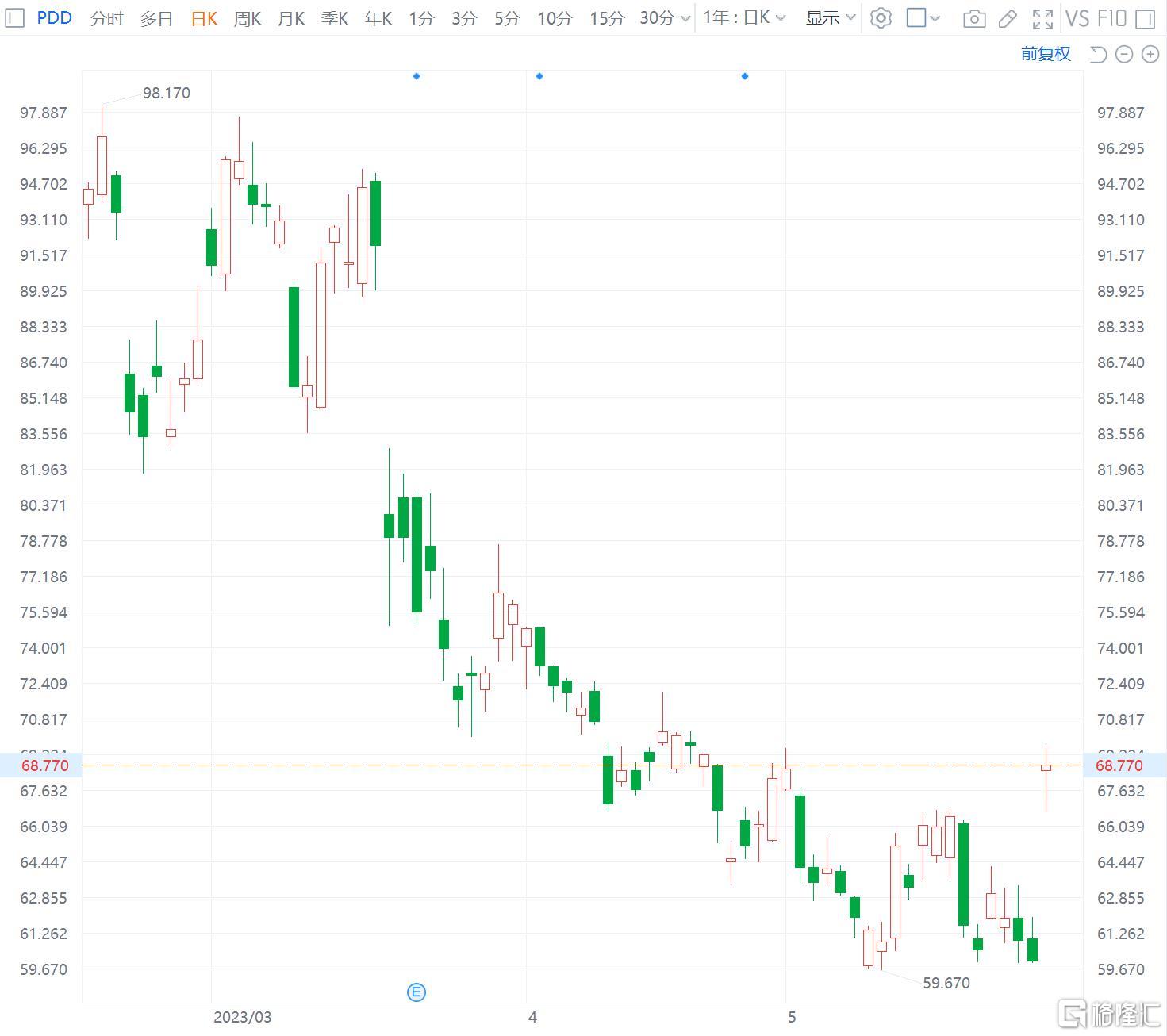
Task: Click left axis value 97.887
Action: point(44,113)
